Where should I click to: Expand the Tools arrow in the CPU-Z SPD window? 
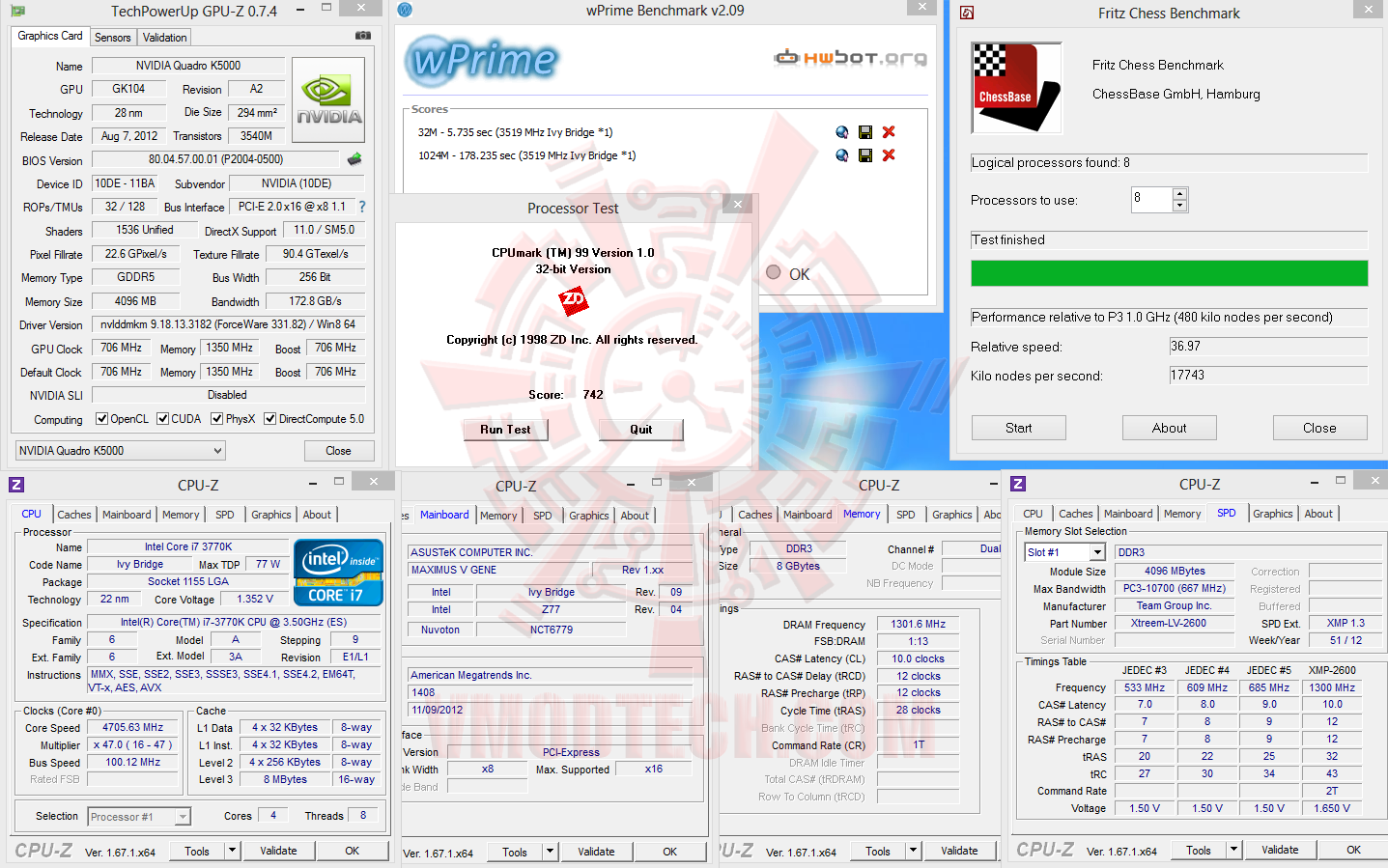point(1233,850)
